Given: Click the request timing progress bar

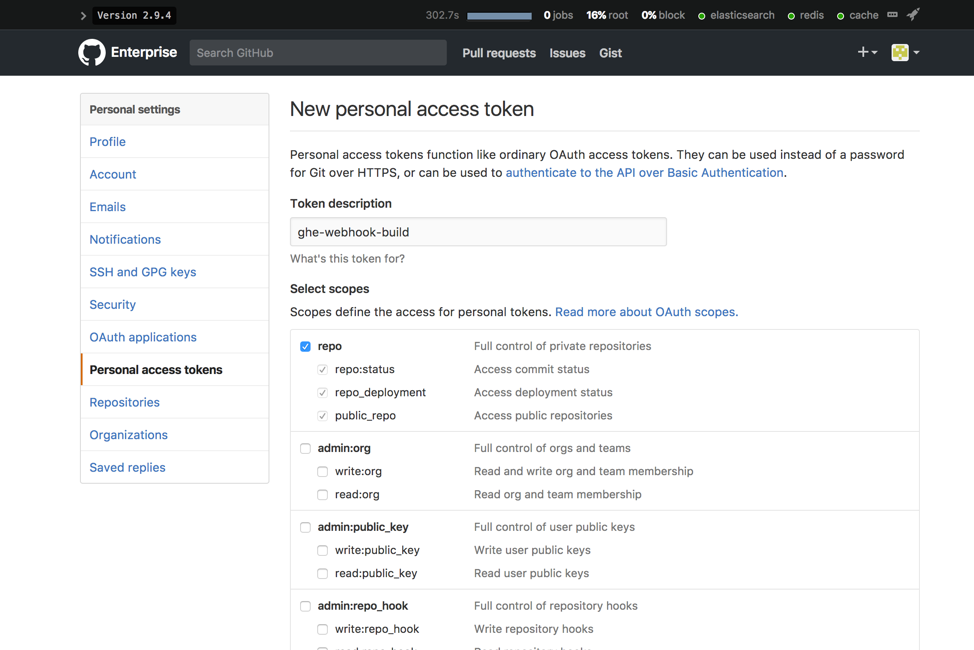Looking at the screenshot, I should [499, 16].
